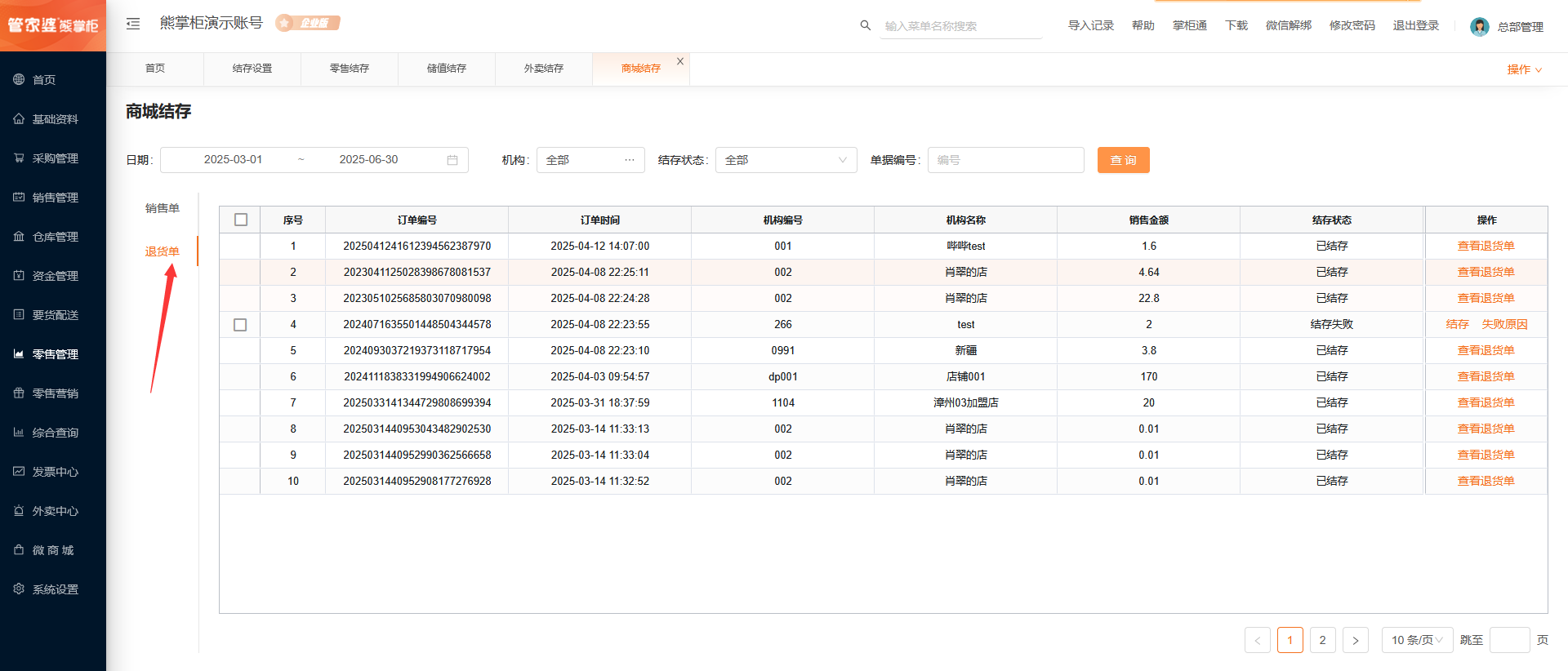Click the 单据编号 input field

(x=1005, y=160)
